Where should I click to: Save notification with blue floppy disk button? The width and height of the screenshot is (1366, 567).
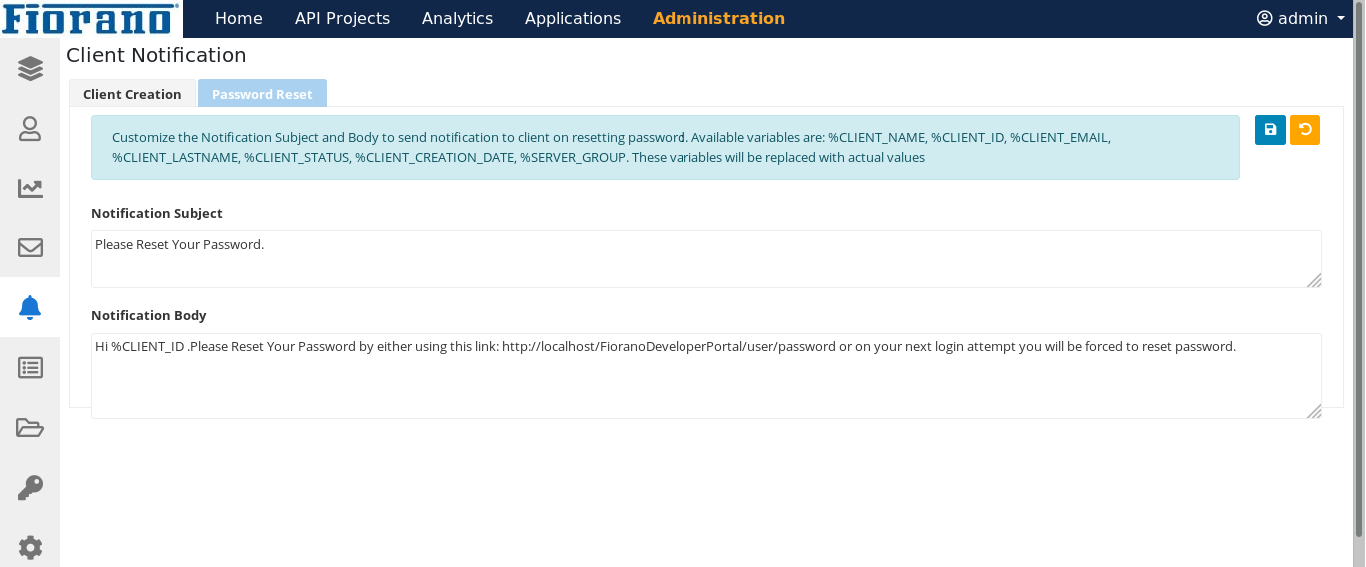1270,130
